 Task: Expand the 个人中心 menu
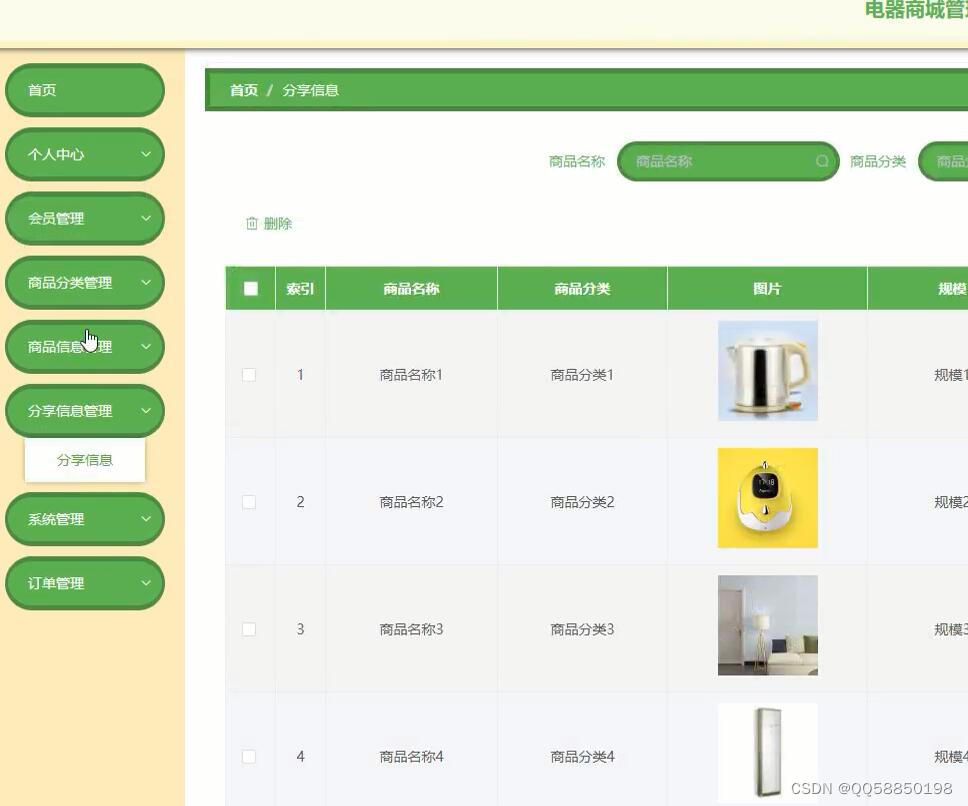[x=85, y=154]
